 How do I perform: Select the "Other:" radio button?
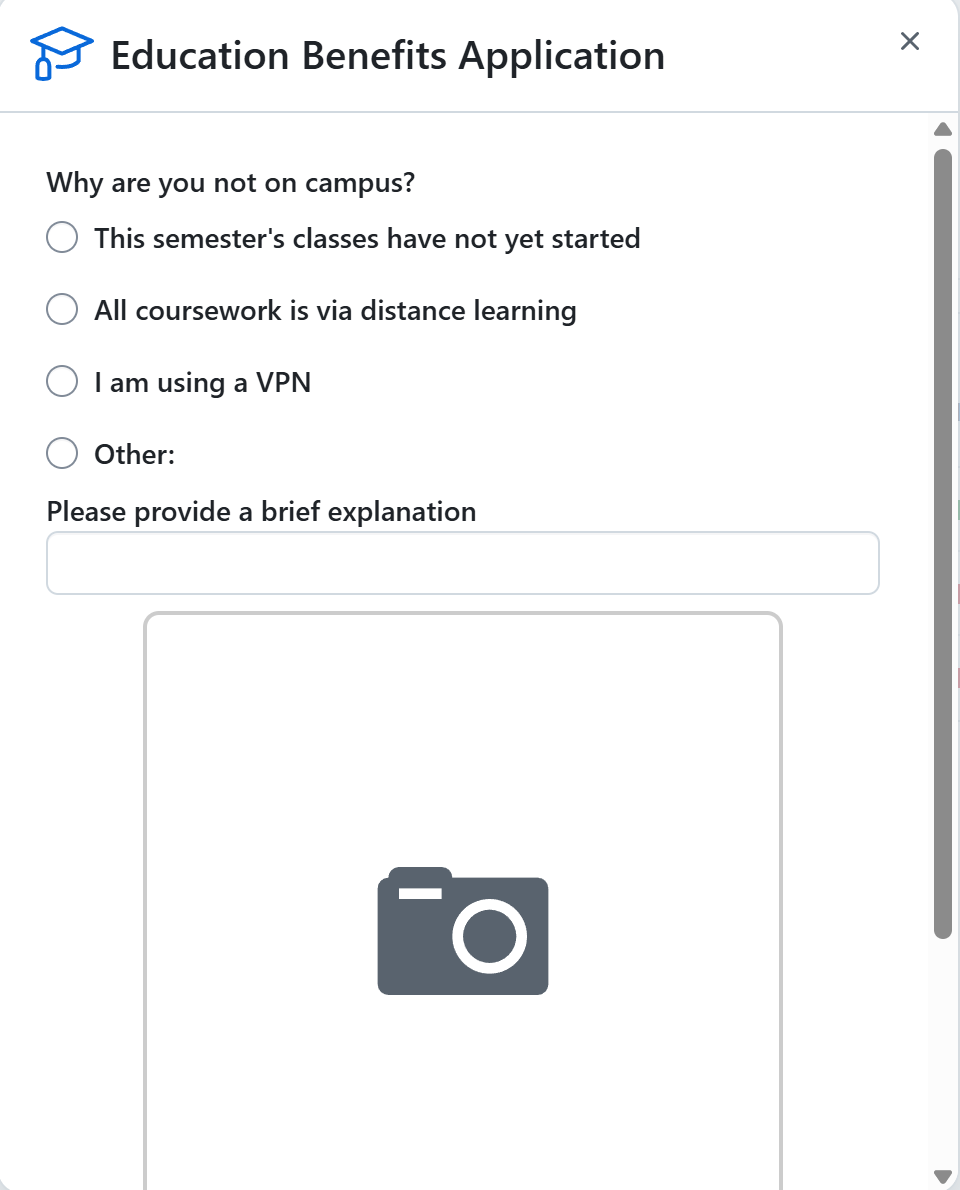[x=61, y=453]
